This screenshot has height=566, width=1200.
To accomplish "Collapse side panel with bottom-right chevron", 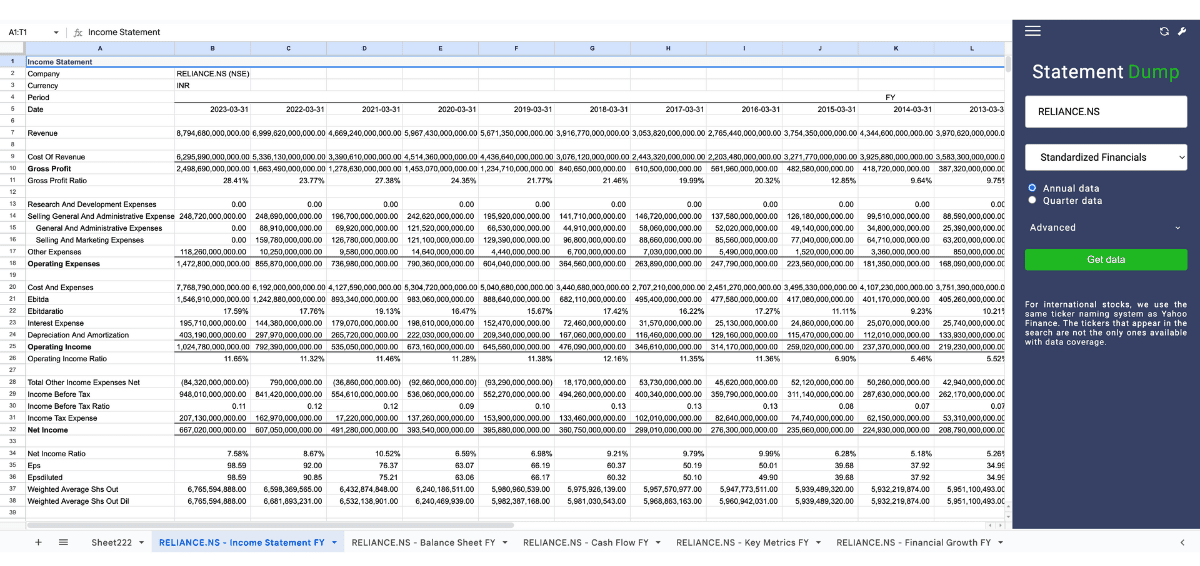I will coord(1181,542).
